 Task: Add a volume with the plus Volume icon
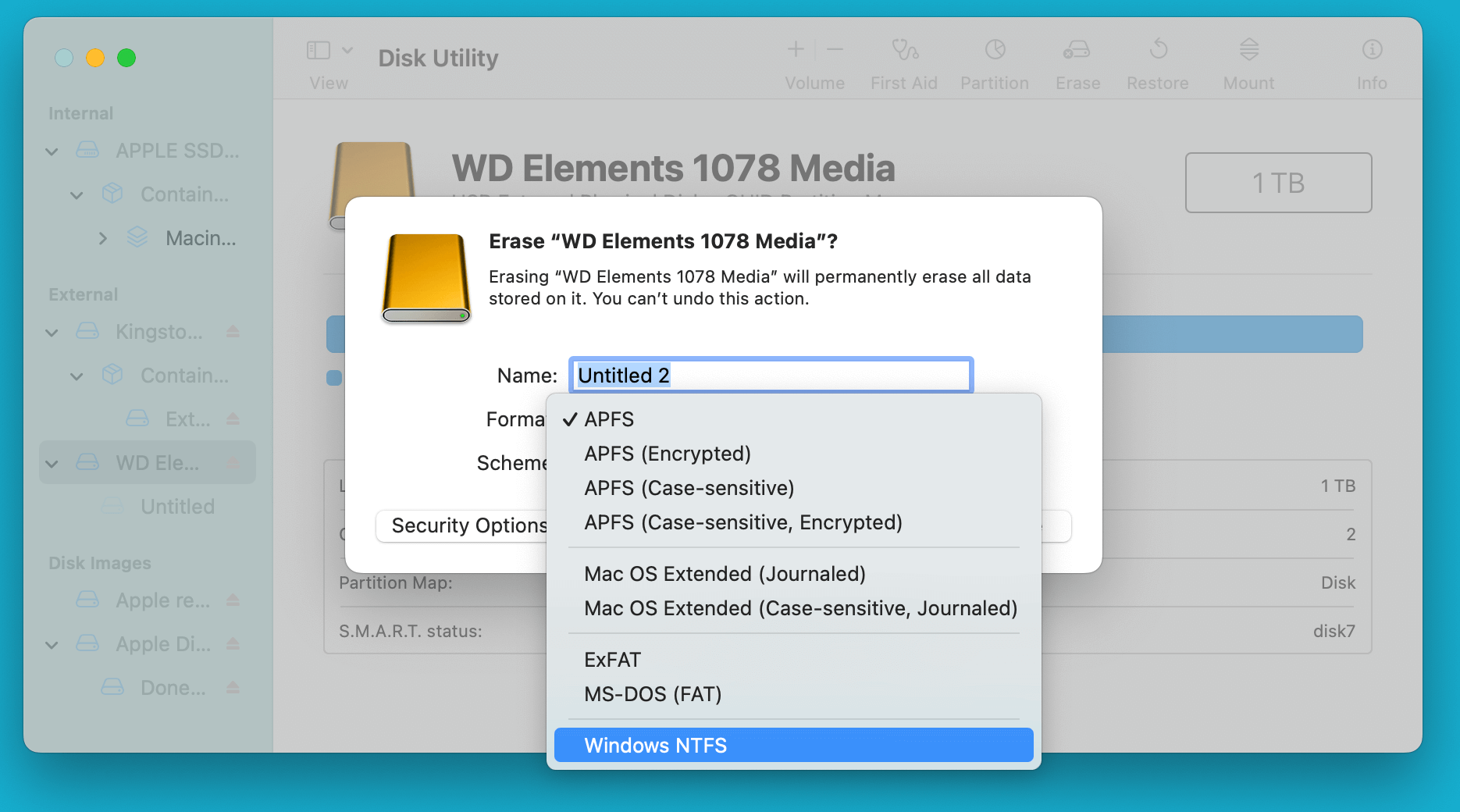pos(795,49)
